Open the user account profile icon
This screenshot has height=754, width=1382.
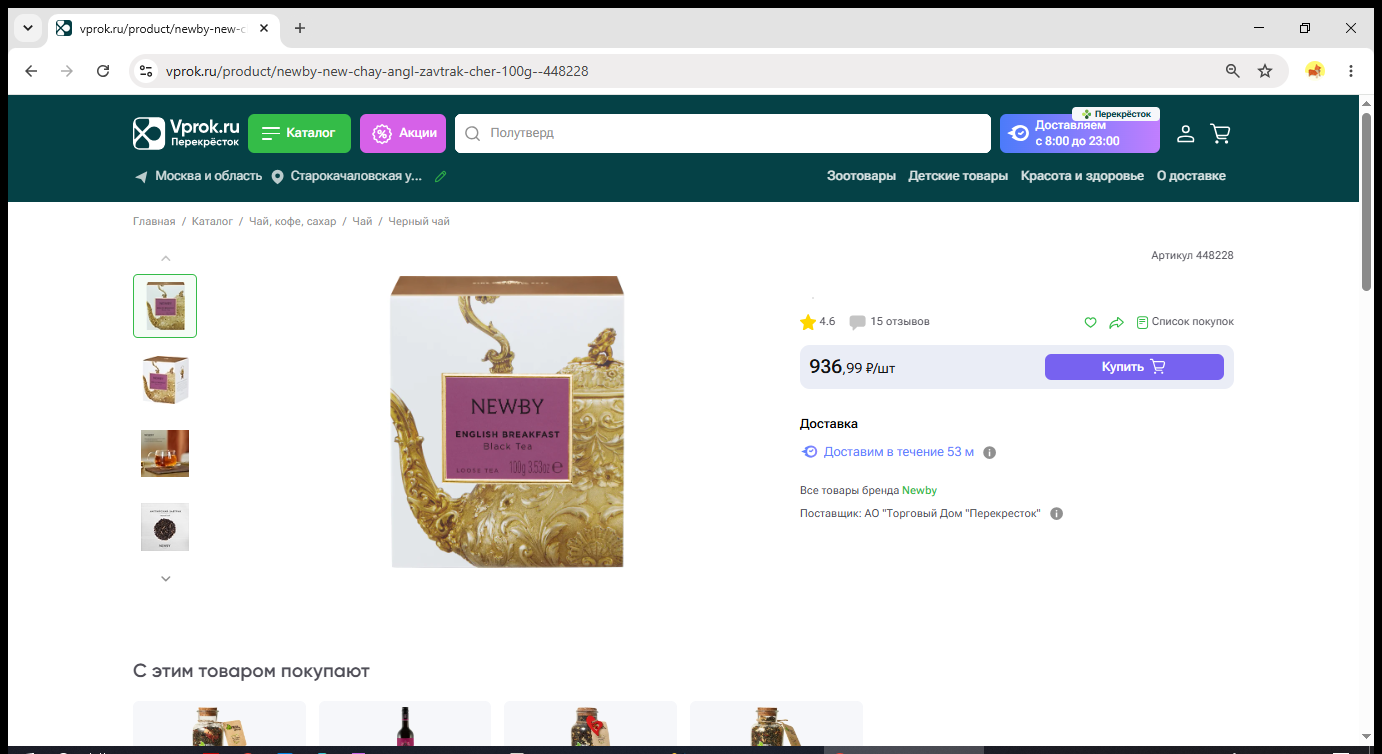(x=1185, y=133)
